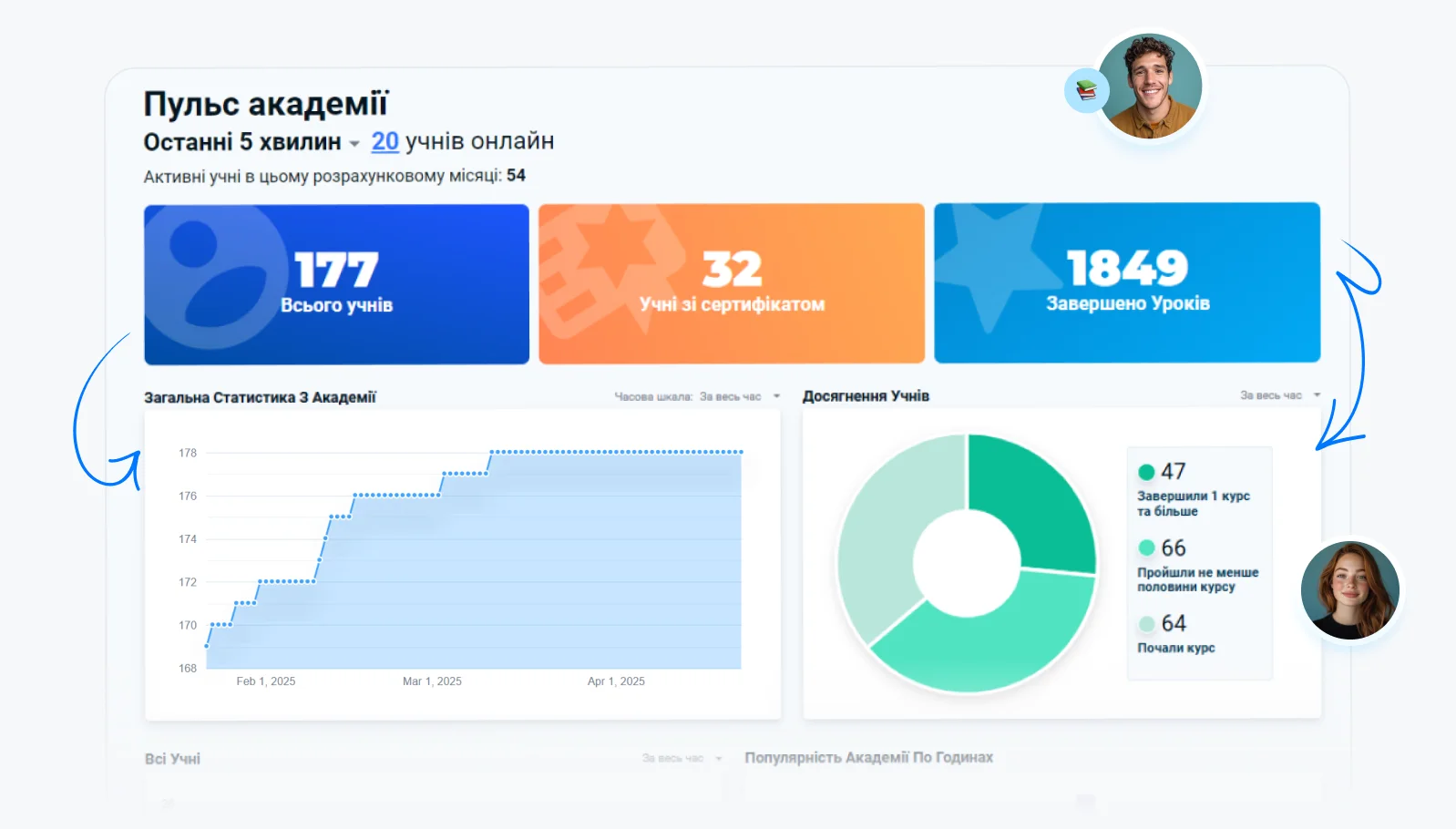Image resolution: width=1456 pixels, height=829 pixels.
Task: Toggle the pale "64 Почали курс" legend dot
Action: [1146, 624]
